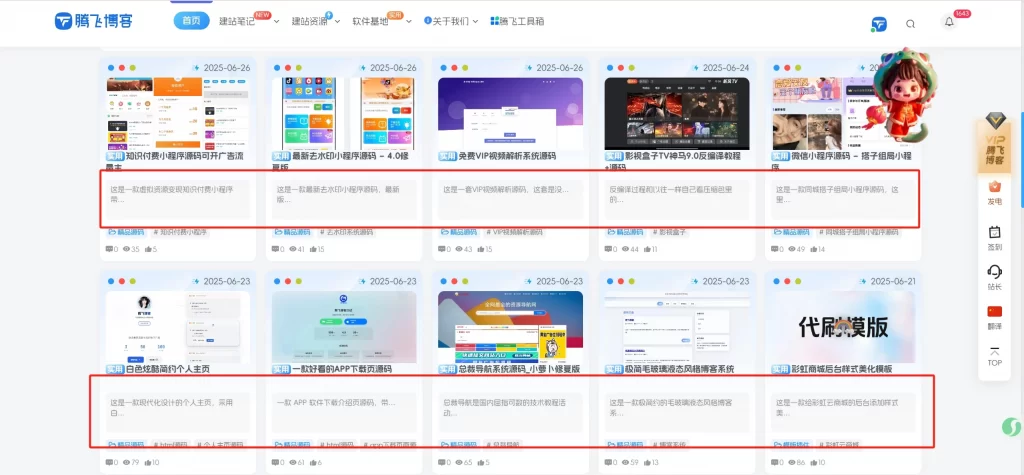This screenshot has height=475, width=1024.
Task: Open article 彩虹商城后台样式美化模板
Action: pyautogui.click(x=841, y=369)
